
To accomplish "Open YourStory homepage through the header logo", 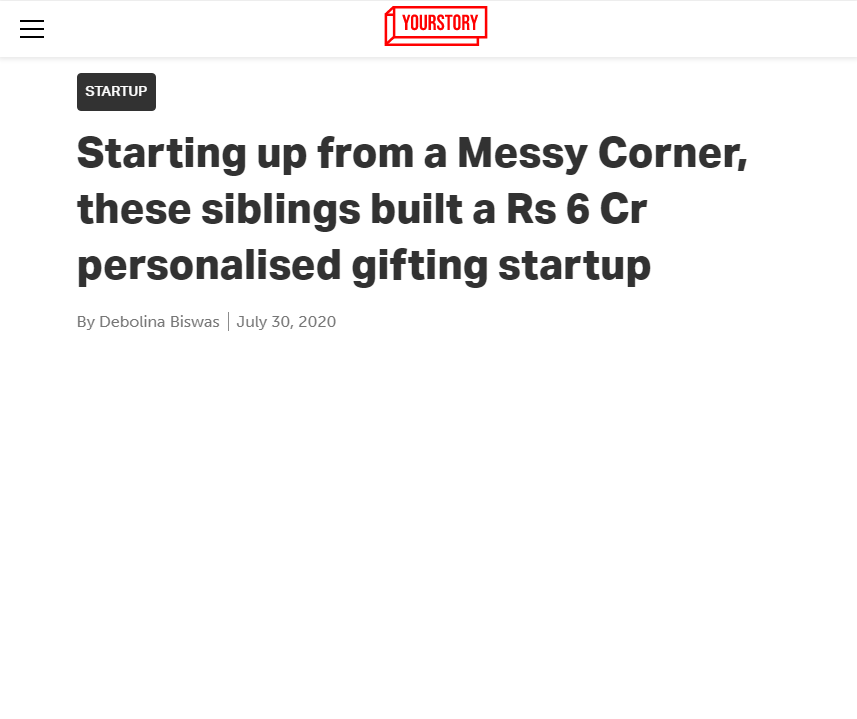I will click(x=436, y=26).
